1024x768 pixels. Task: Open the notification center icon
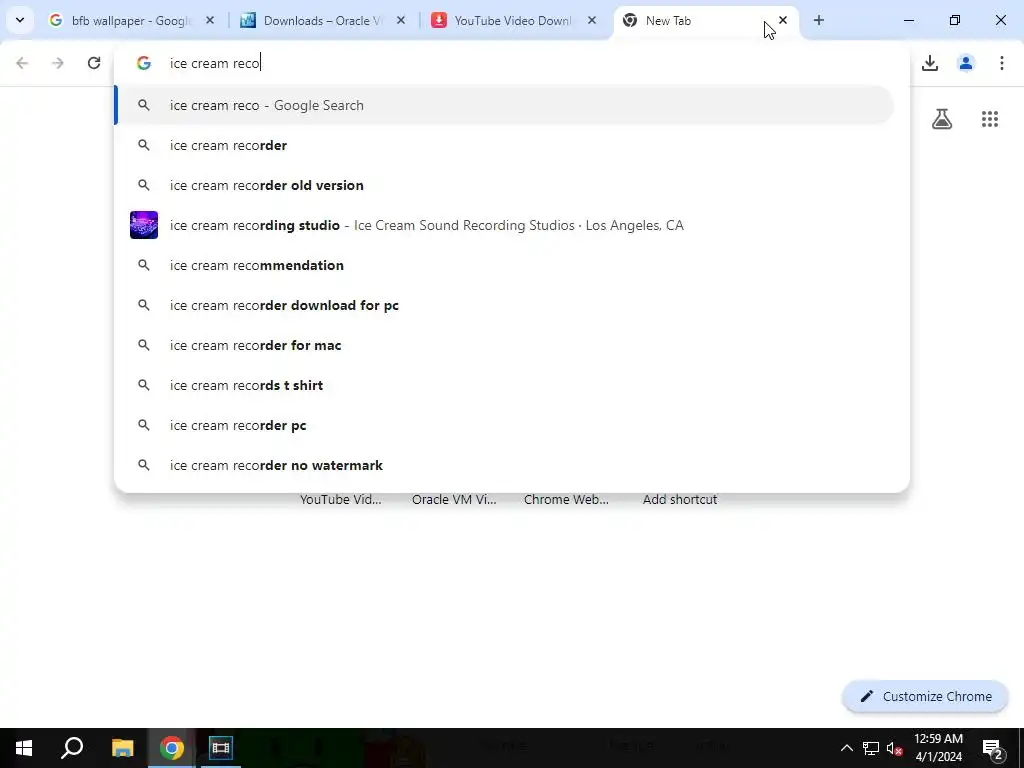point(993,748)
